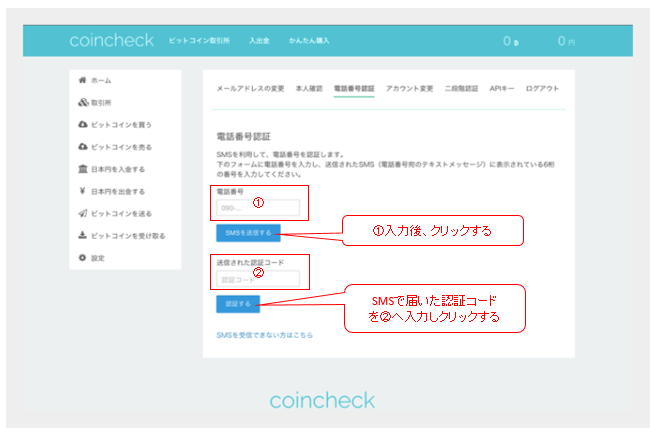This screenshot has height=435, width=657.
Task: Click the bank icon beside 日本円を入金する
Action: tap(83, 169)
